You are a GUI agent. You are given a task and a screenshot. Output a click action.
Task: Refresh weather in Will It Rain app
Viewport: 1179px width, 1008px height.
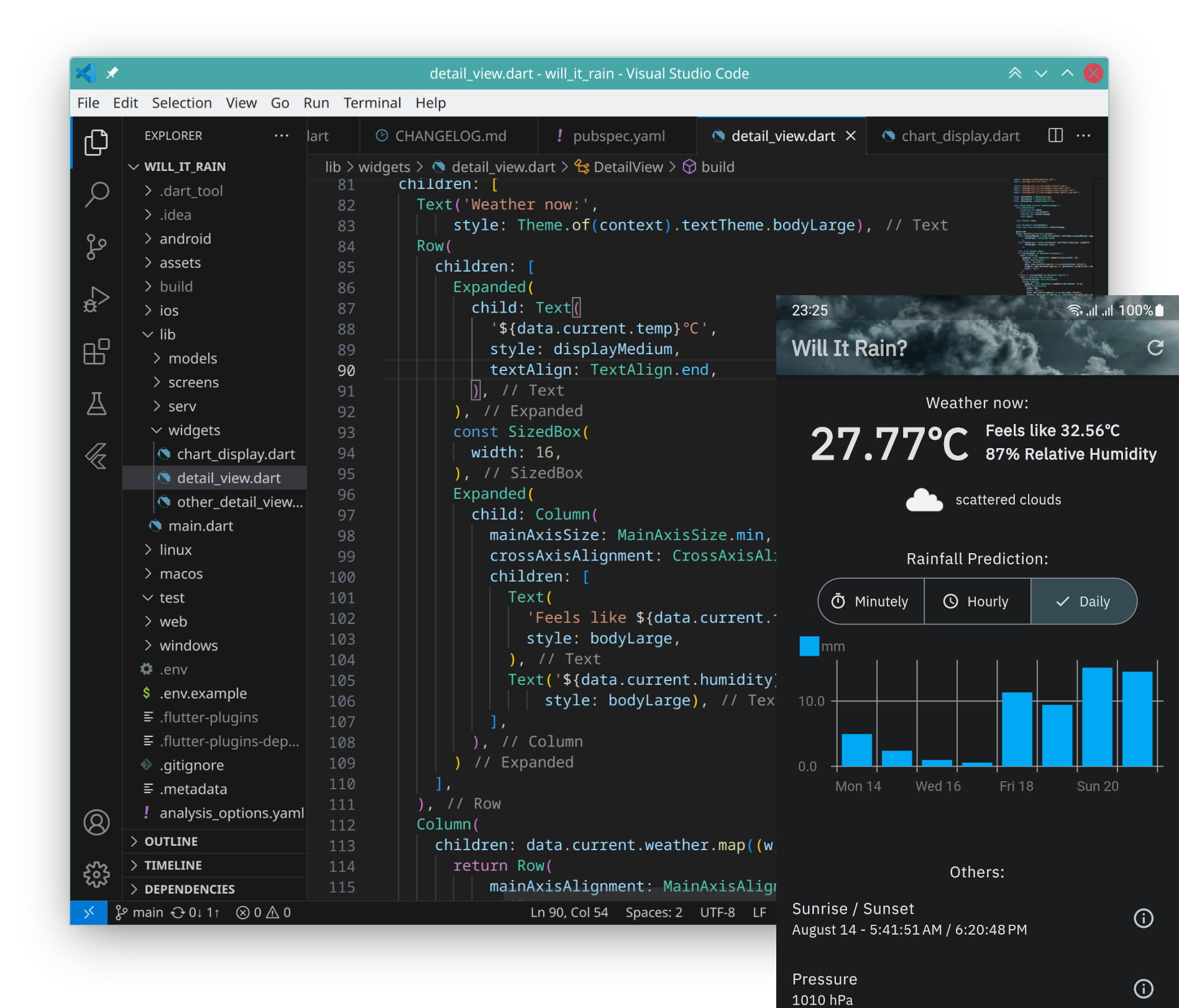point(1155,348)
